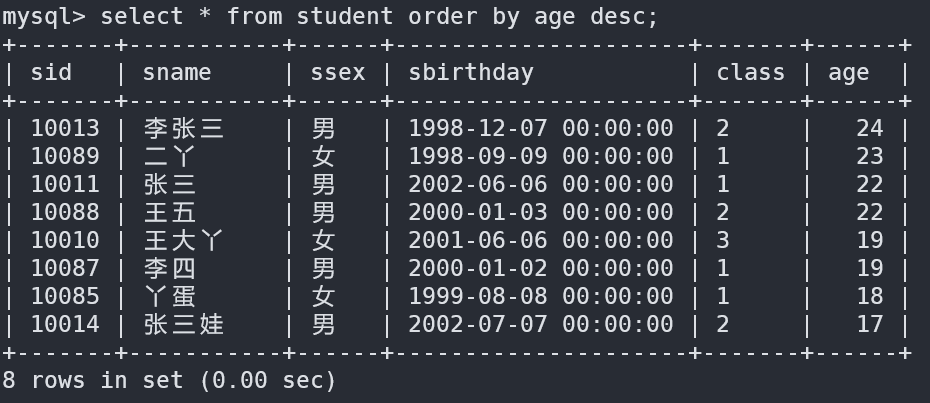
Task: Click the class column header
Action: [750, 72]
